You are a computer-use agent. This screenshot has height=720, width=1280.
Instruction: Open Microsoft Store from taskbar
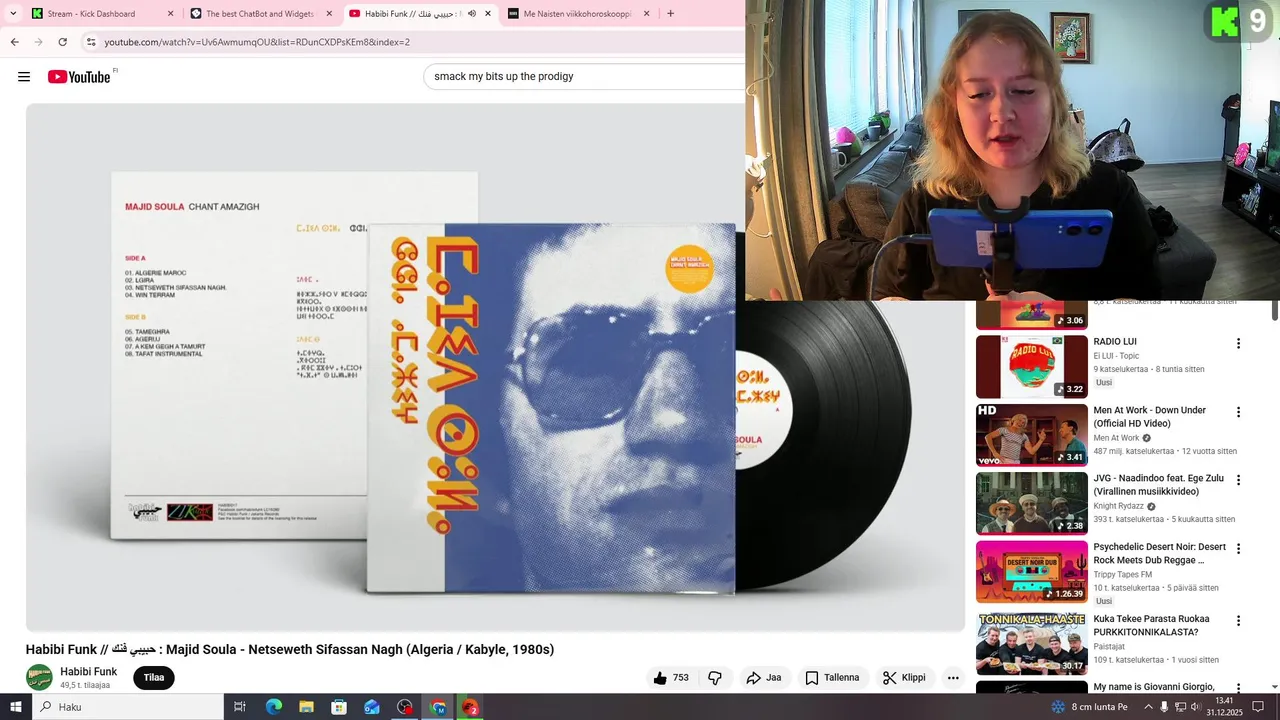339,707
